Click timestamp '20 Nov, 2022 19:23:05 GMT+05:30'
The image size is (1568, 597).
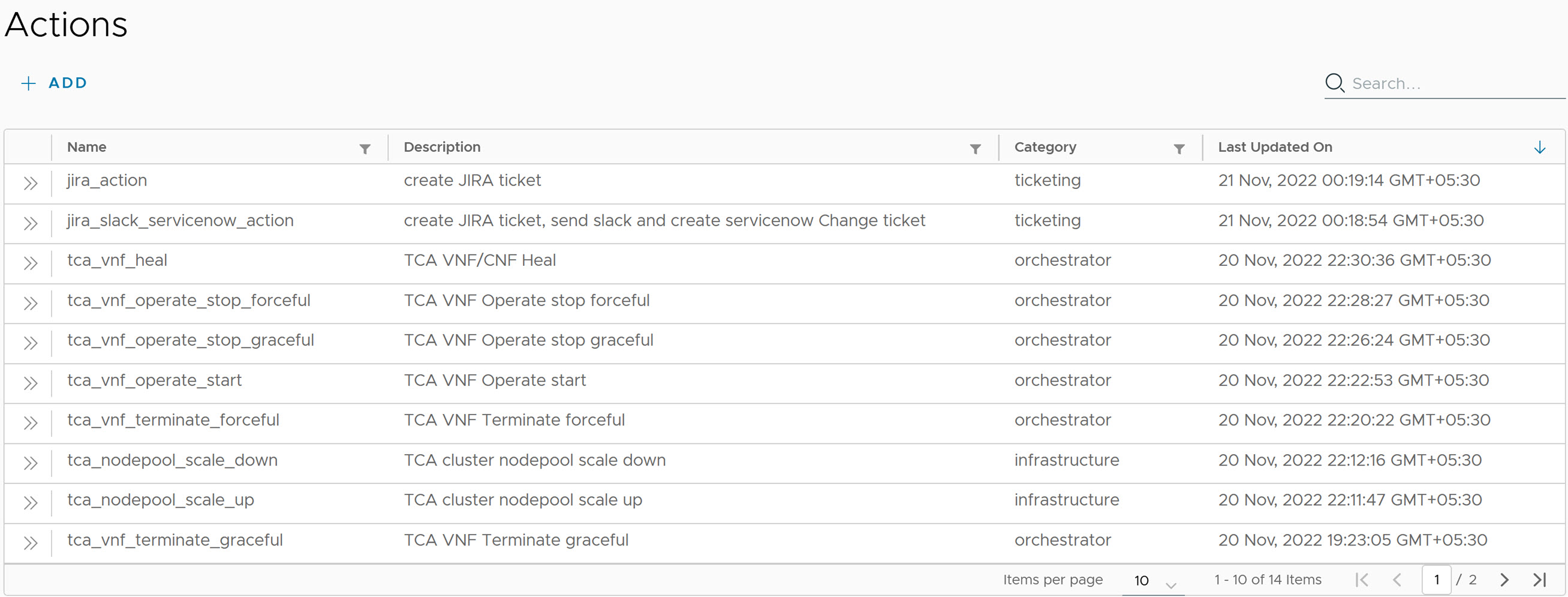[1353, 540]
